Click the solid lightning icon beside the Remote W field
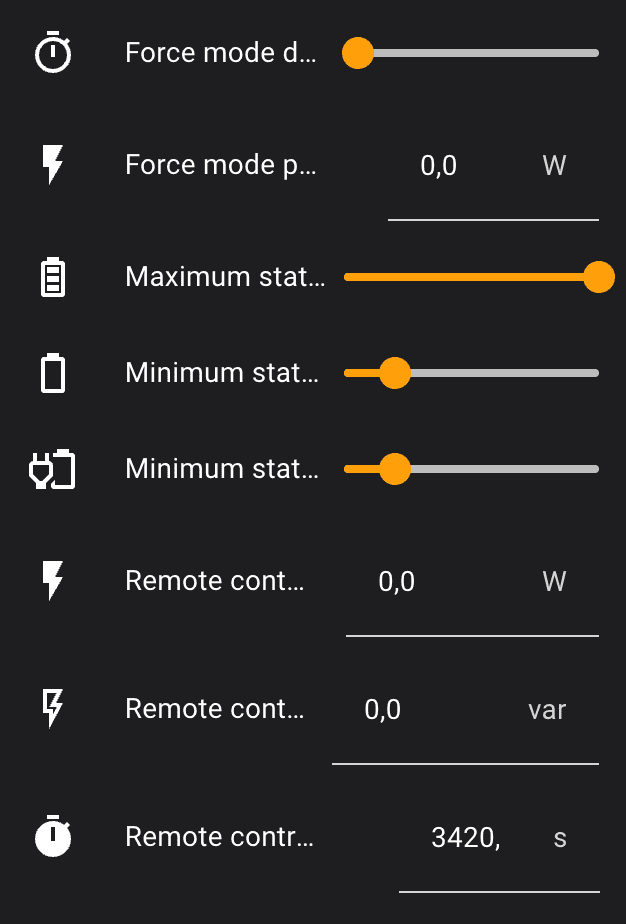626x924 pixels. coord(53,581)
